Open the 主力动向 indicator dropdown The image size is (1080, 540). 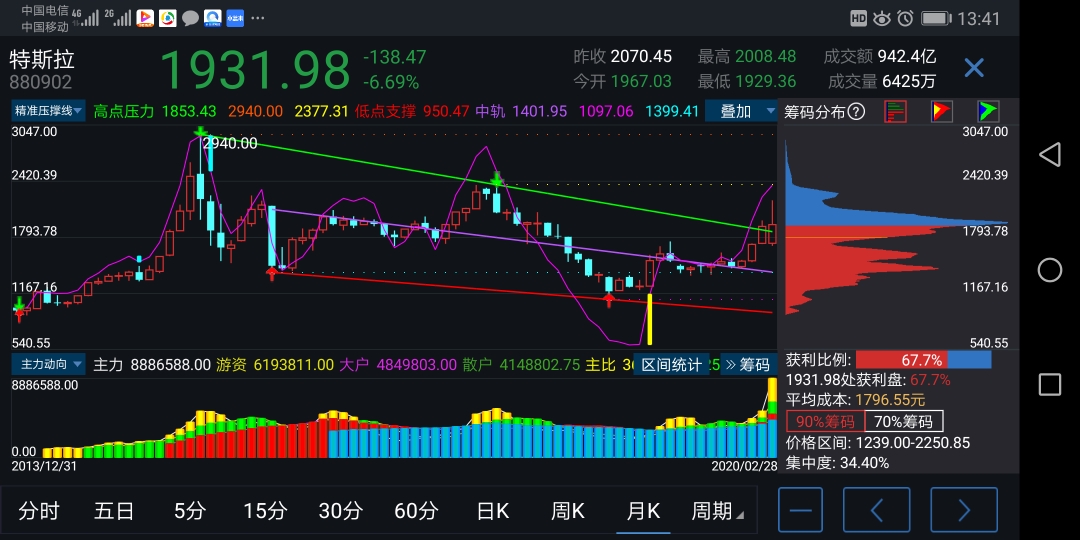tap(48, 364)
